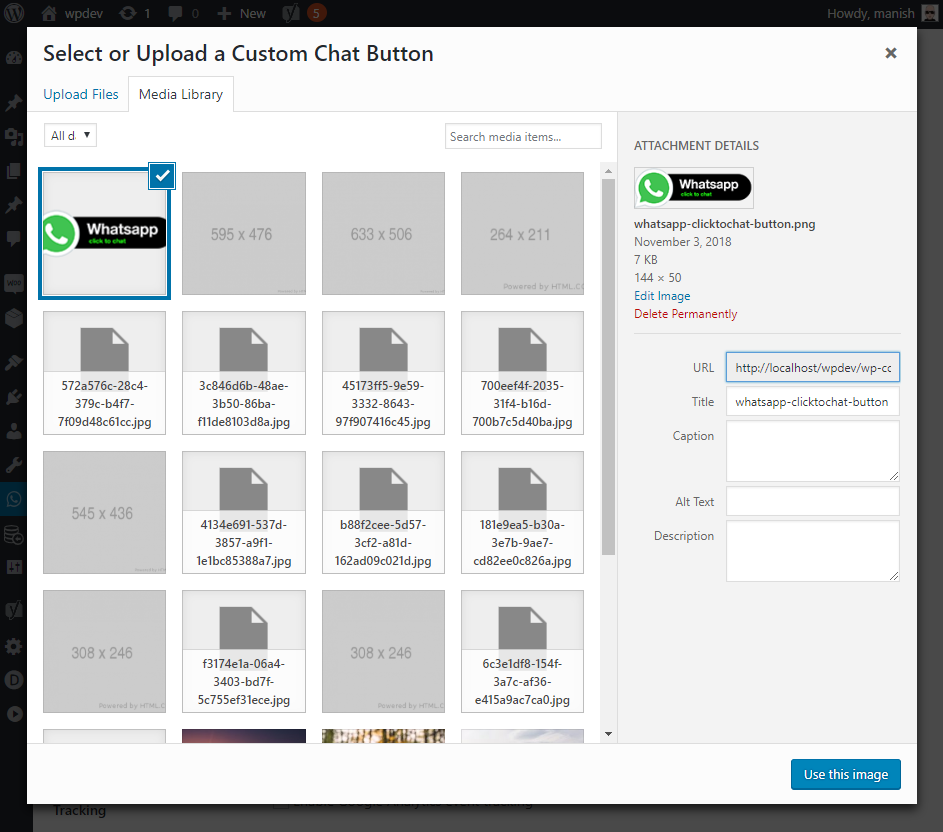Open the Edit Image link
This screenshot has width=943, height=832.
pos(662,296)
